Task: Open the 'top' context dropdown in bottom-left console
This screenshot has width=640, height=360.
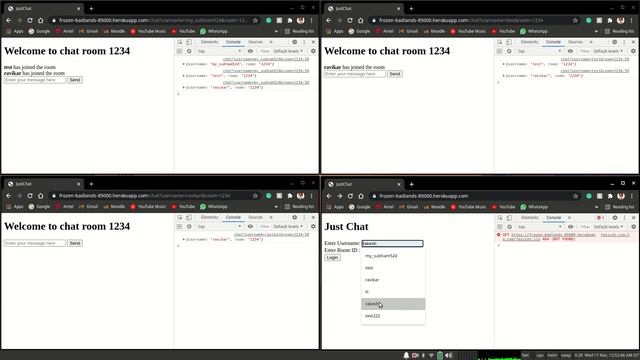Action: (x=219, y=227)
